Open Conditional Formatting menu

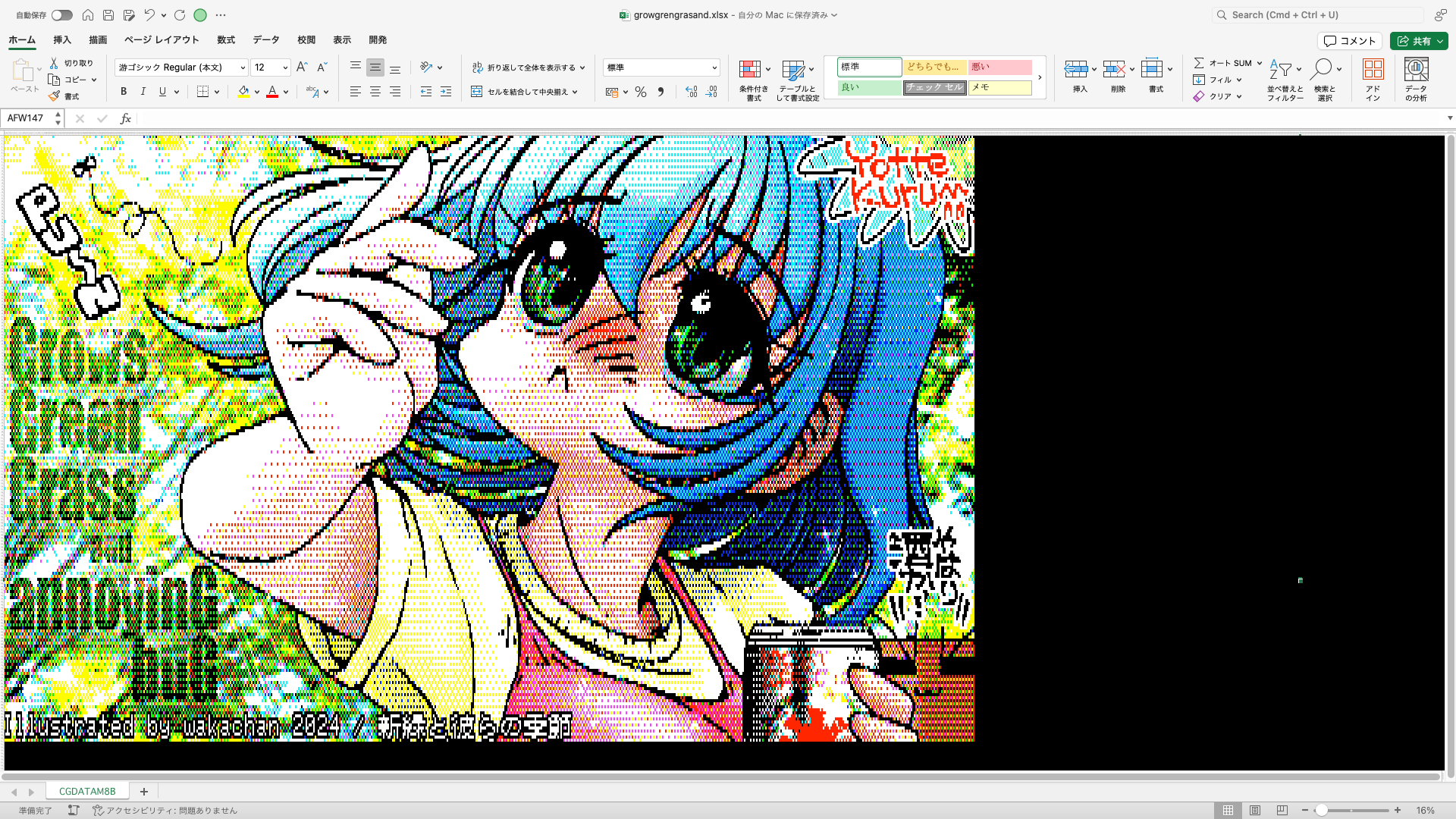[754, 80]
